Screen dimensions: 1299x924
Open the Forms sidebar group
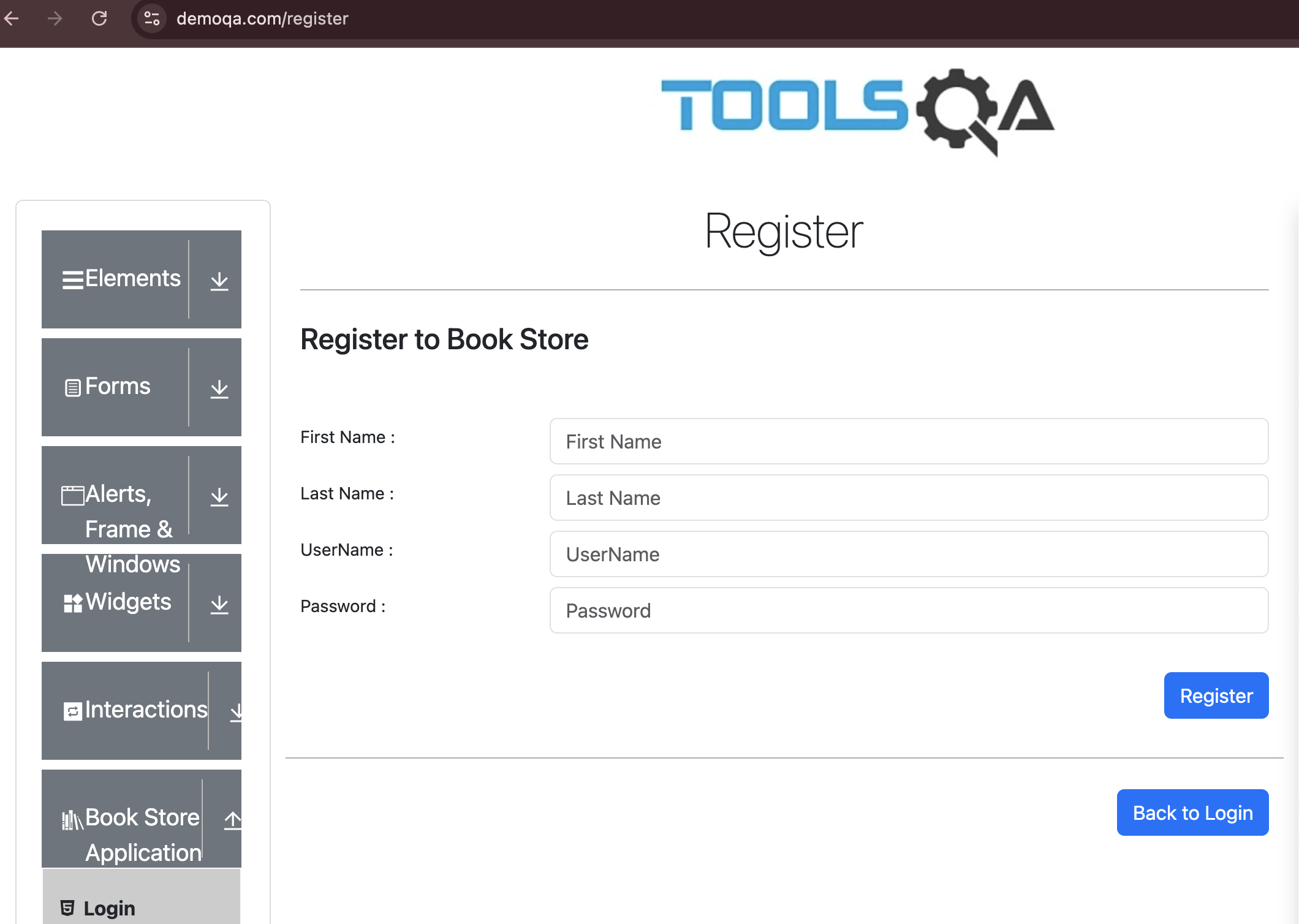tap(142, 387)
